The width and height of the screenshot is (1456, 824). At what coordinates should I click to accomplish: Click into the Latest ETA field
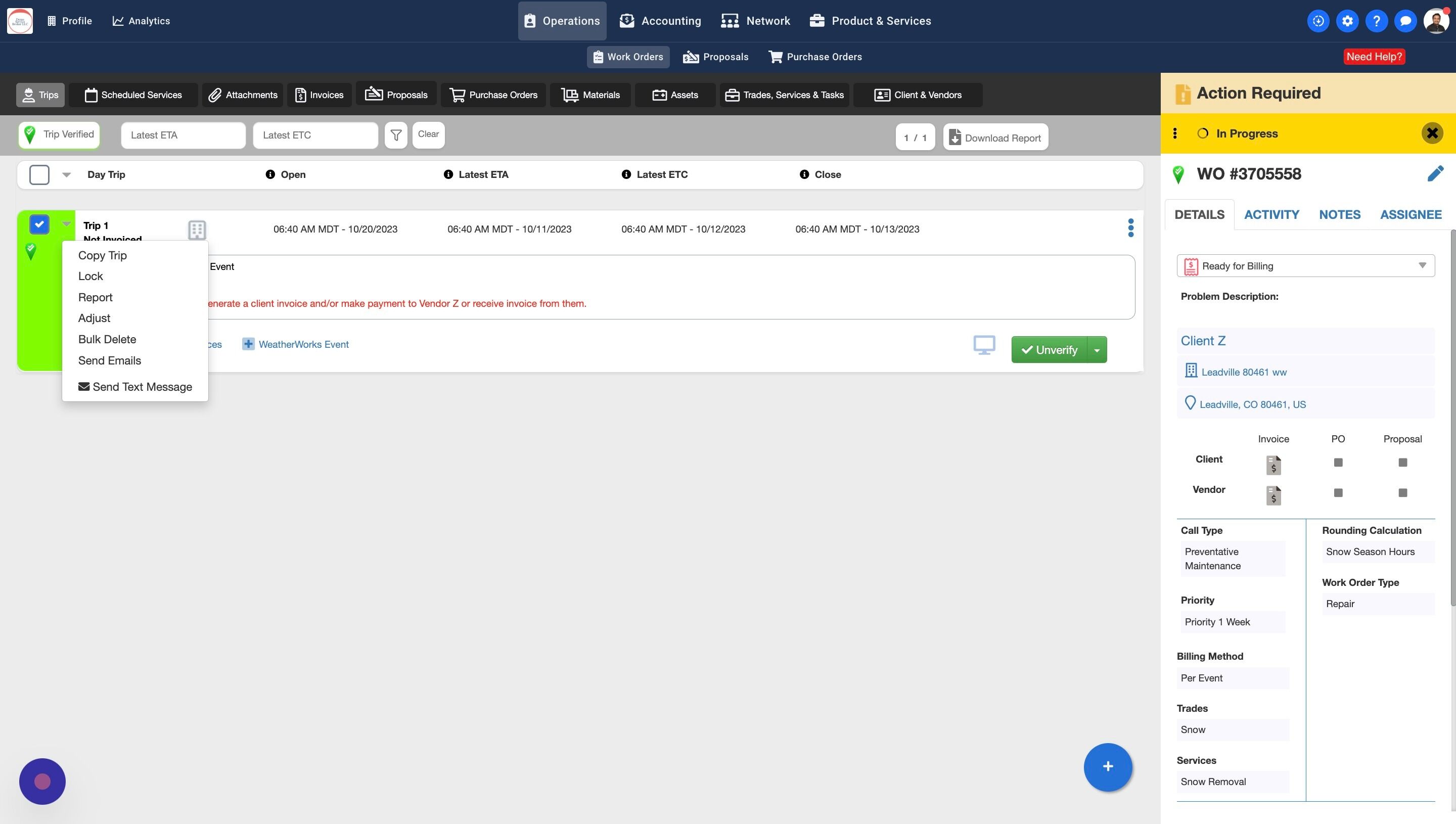[x=183, y=135]
